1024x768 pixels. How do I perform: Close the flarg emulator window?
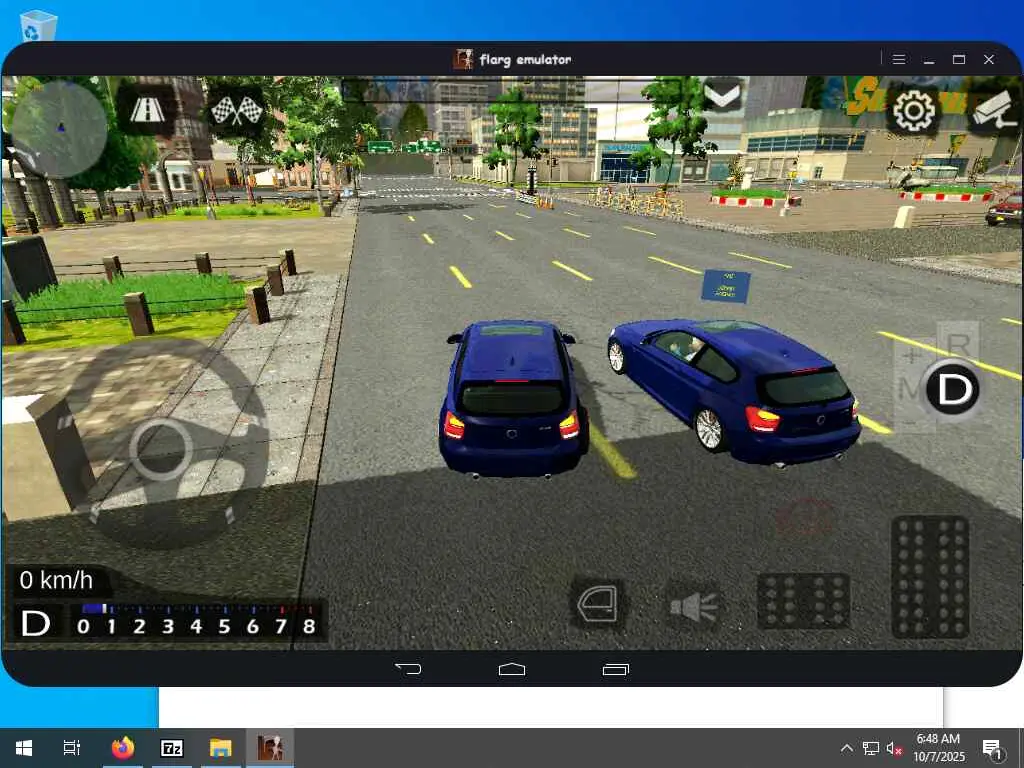tap(989, 59)
